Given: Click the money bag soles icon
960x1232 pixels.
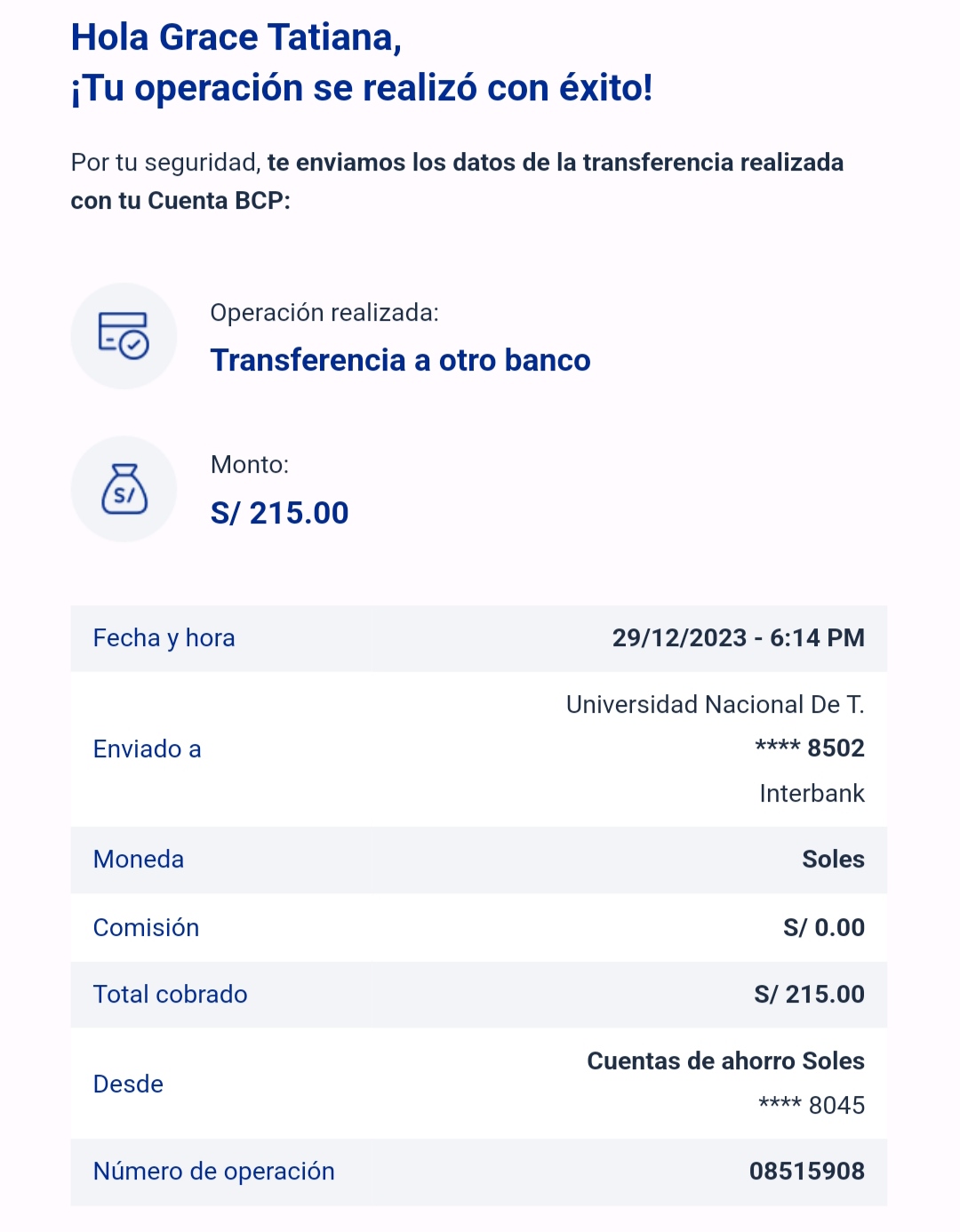Looking at the screenshot, I should tap(124, 489).
